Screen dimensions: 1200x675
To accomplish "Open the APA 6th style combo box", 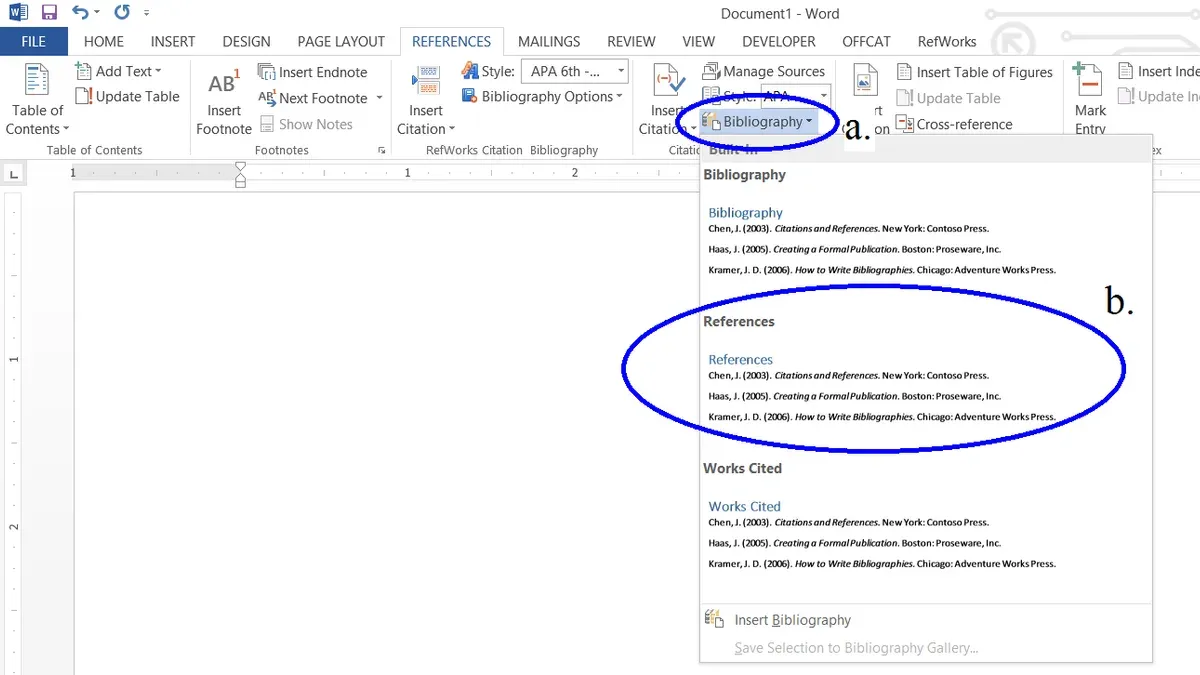I will [575, 71].
